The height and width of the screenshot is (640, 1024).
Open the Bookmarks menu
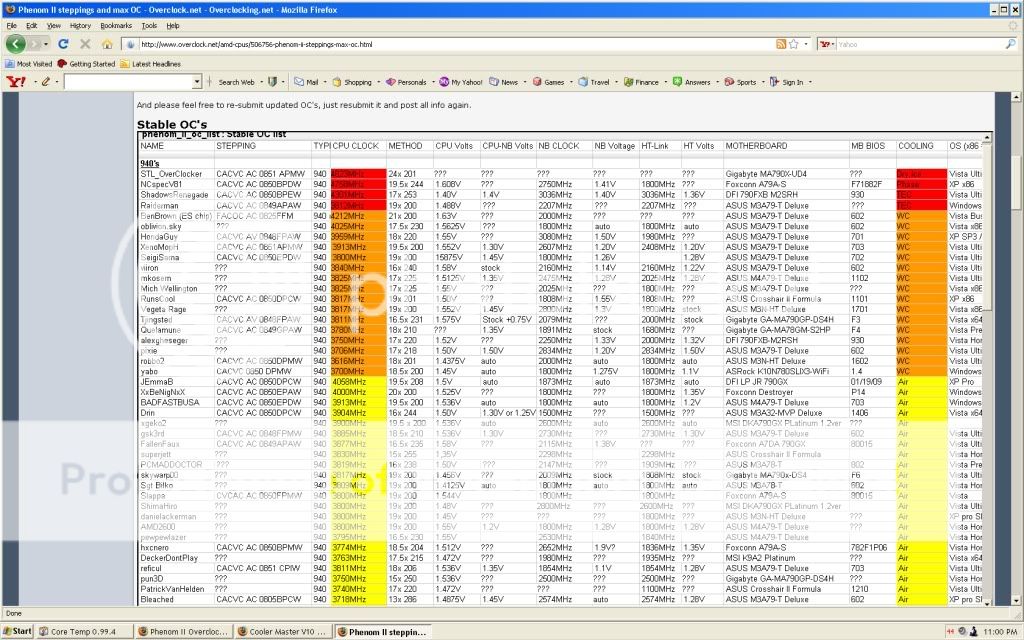point(116,25)
